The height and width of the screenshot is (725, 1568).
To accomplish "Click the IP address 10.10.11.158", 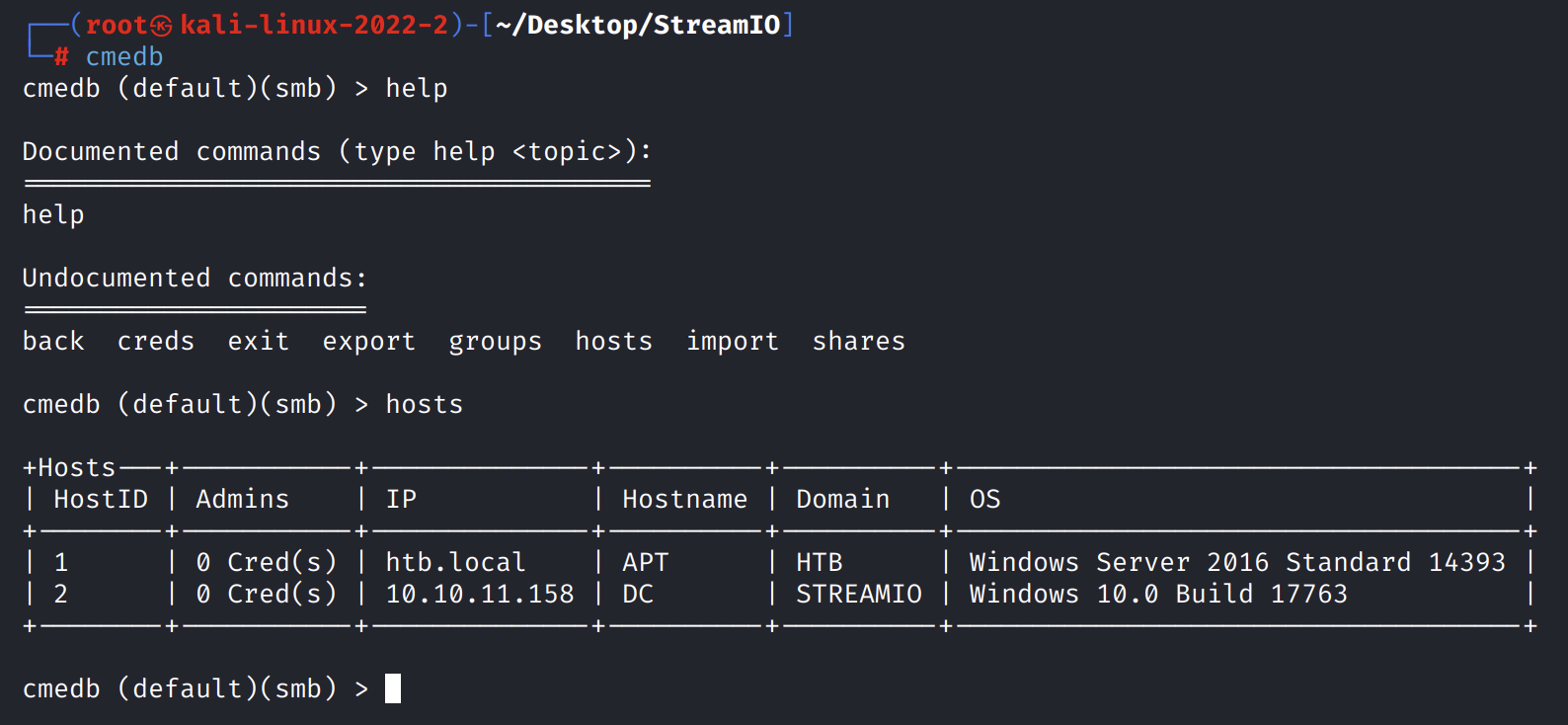I will click(480, 594).
